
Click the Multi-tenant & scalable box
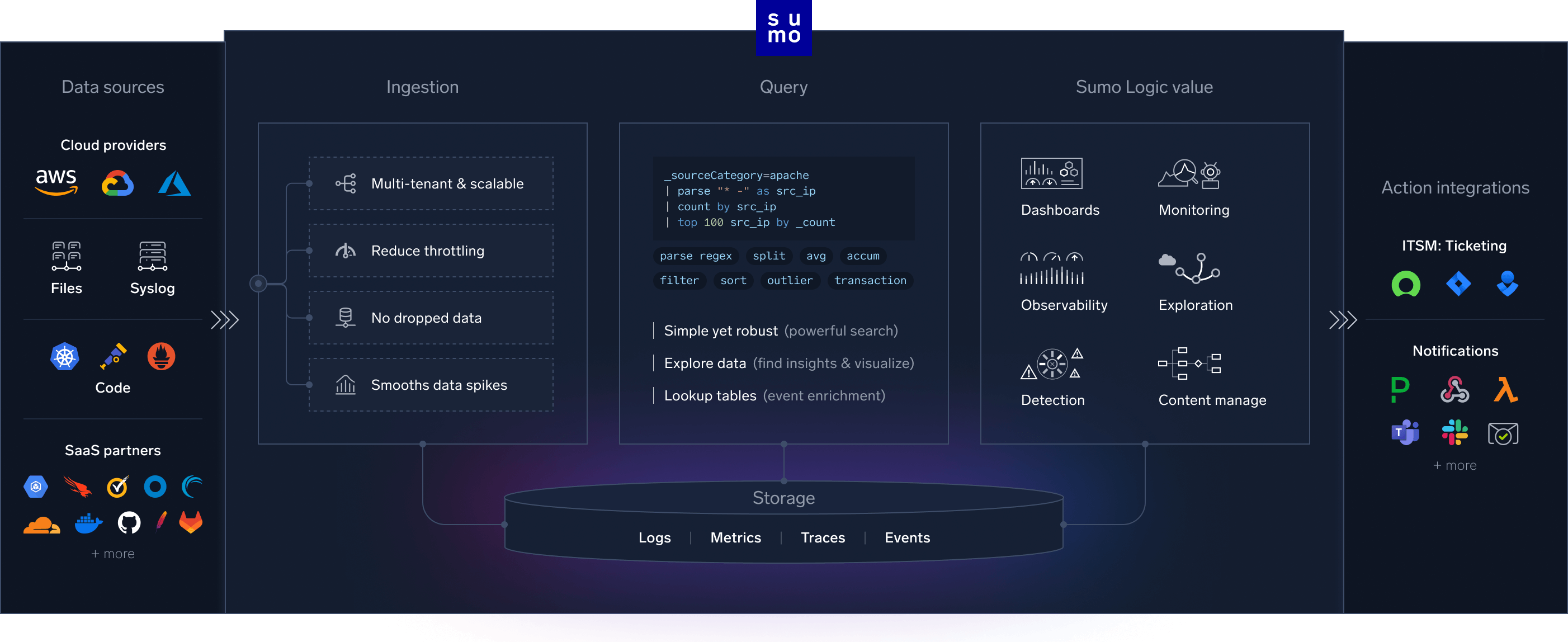431,183
